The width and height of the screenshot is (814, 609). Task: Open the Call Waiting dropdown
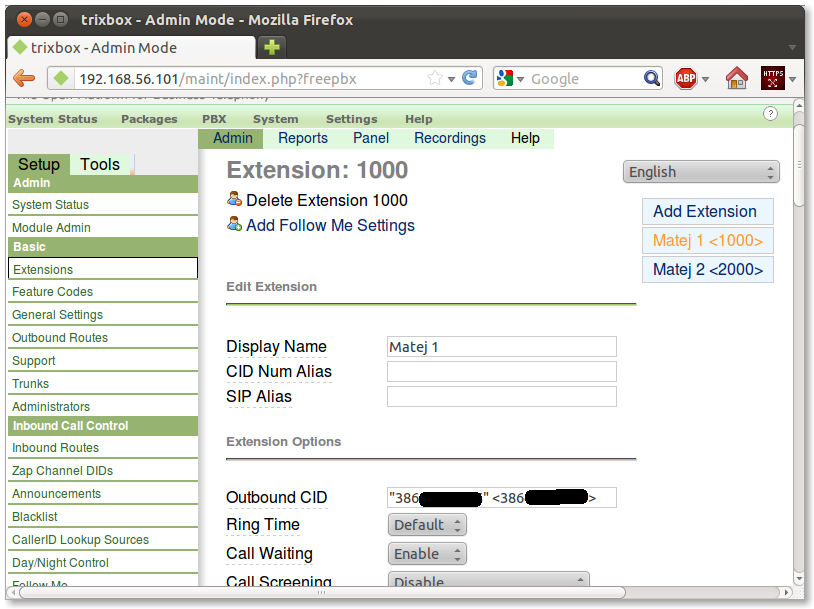click(427, 554)
